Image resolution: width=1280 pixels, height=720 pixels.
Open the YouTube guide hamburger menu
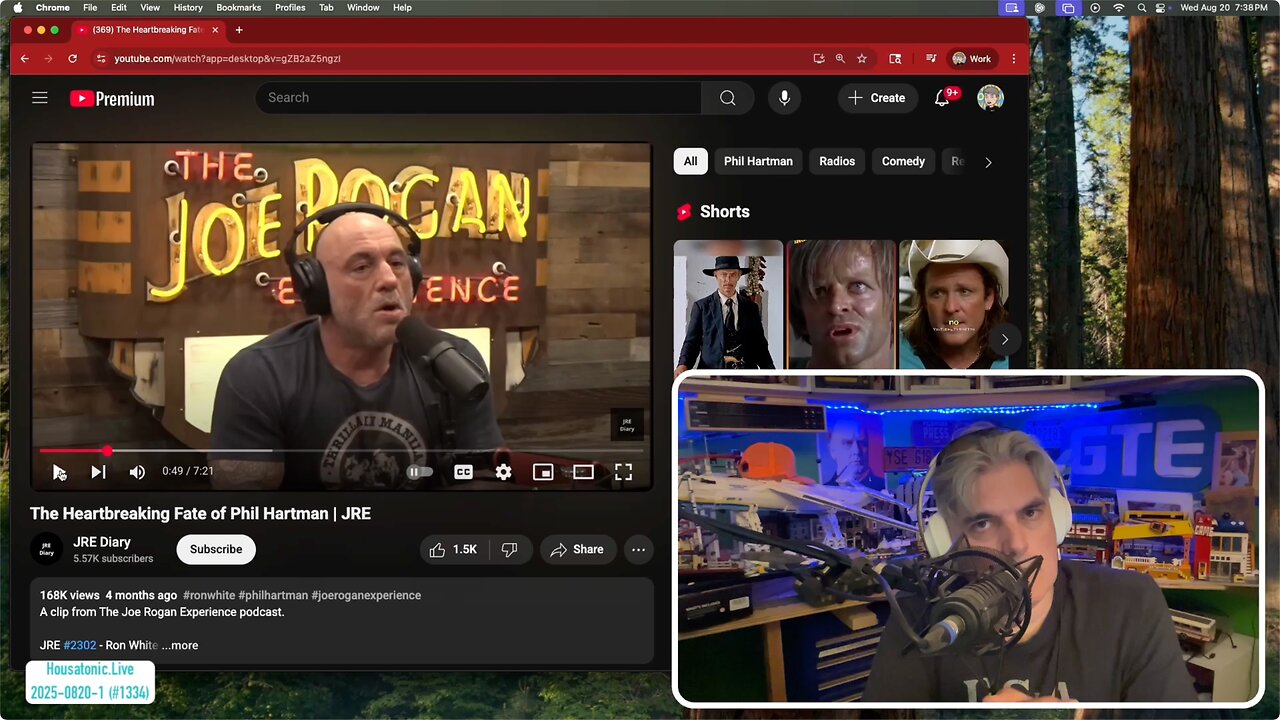(40, 98)
